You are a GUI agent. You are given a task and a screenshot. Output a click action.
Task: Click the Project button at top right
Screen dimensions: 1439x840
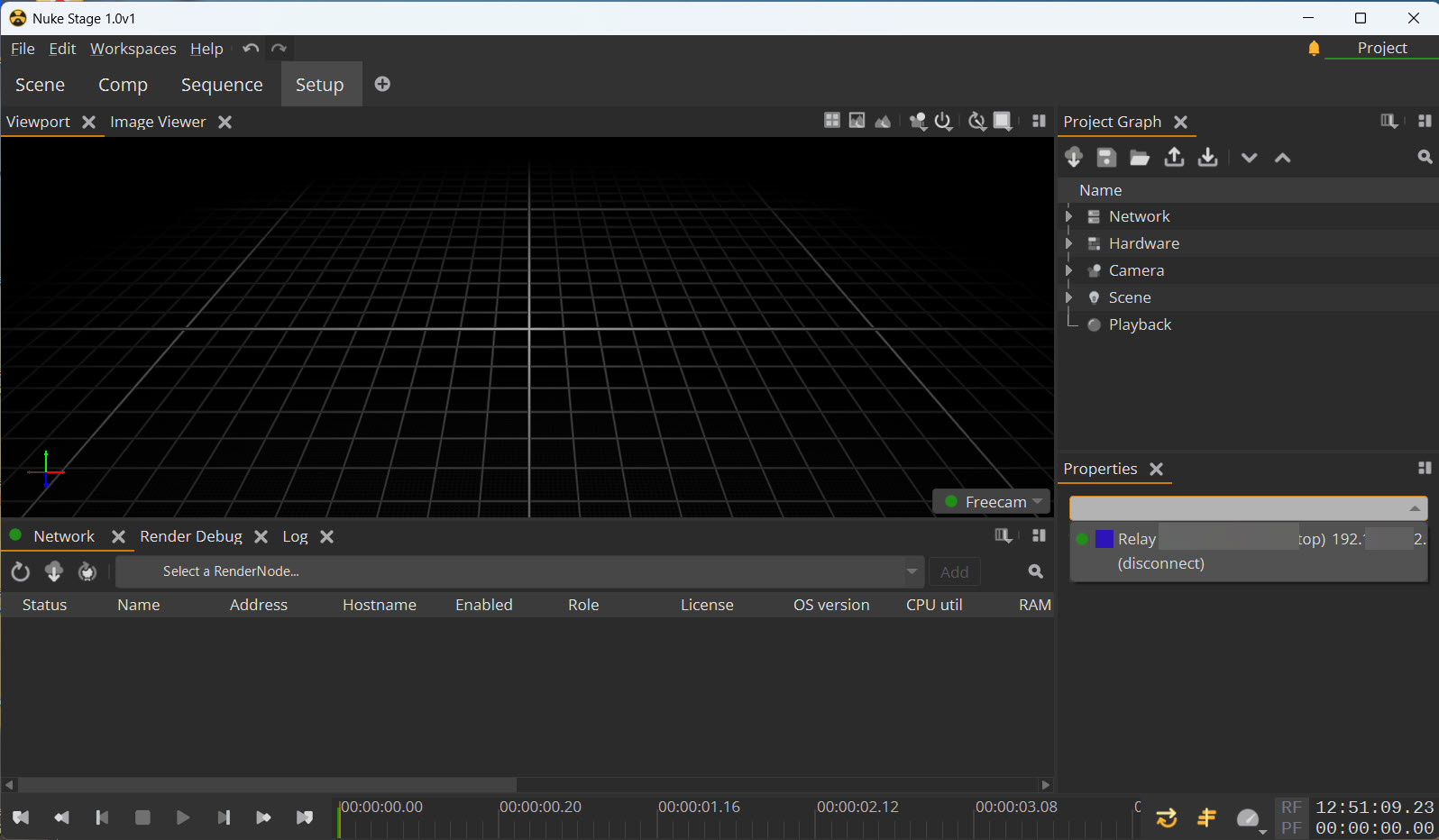click(1381, 48)
